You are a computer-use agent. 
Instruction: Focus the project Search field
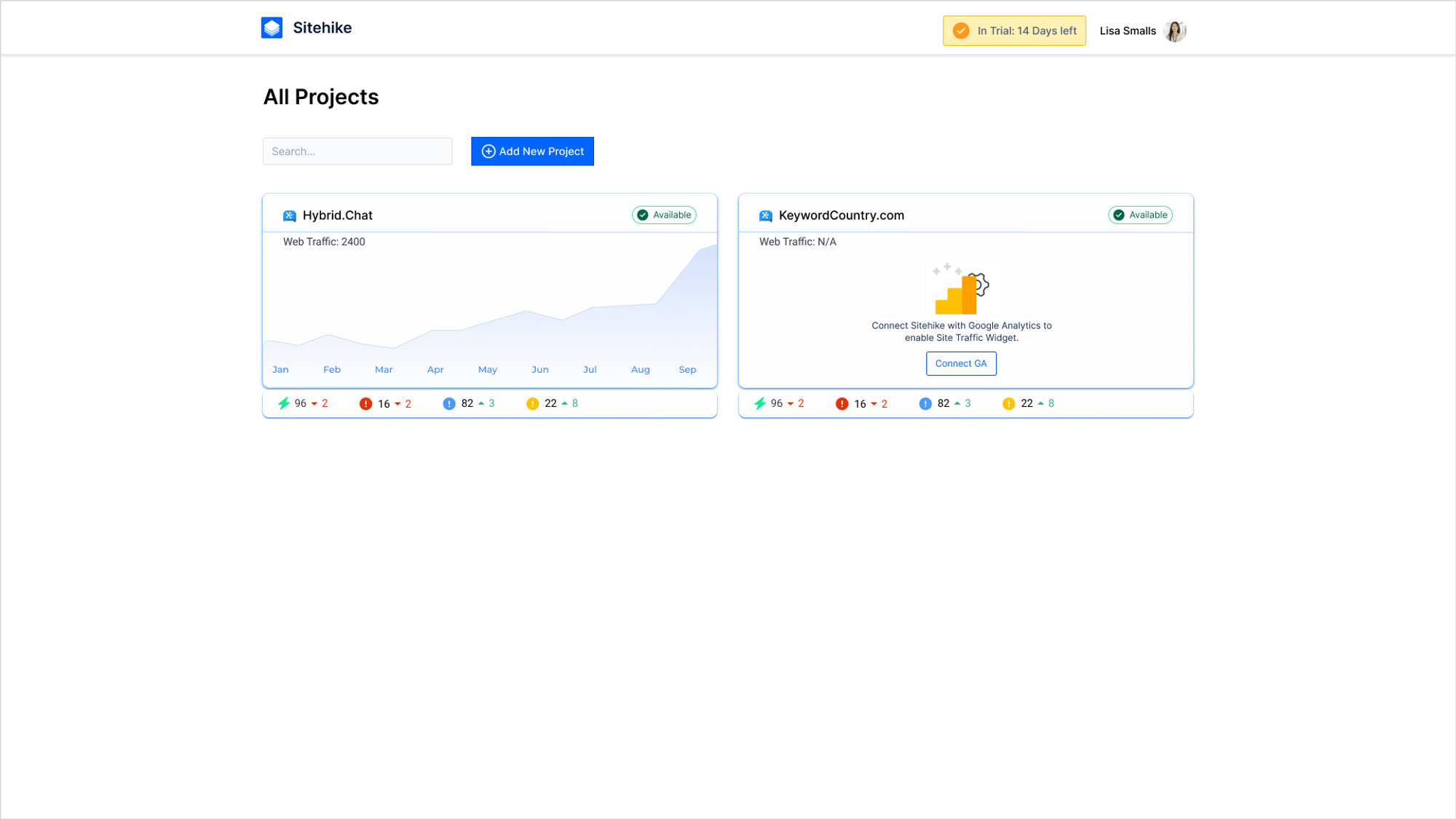[357, 151]
